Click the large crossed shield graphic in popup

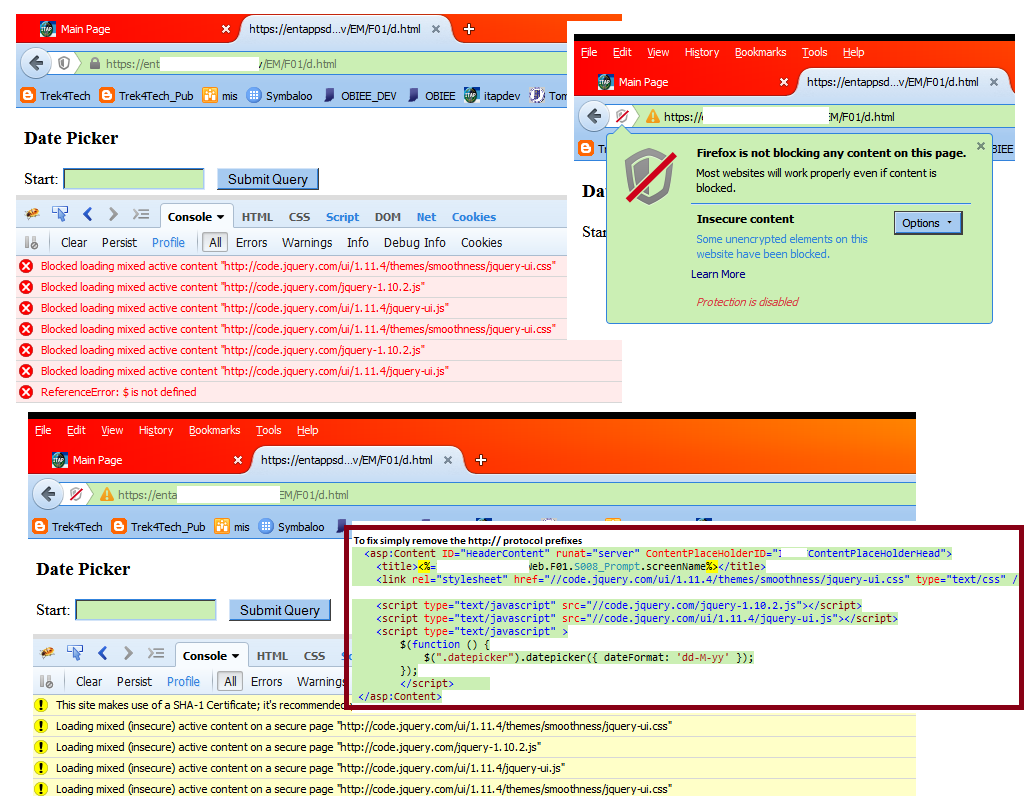650,176
